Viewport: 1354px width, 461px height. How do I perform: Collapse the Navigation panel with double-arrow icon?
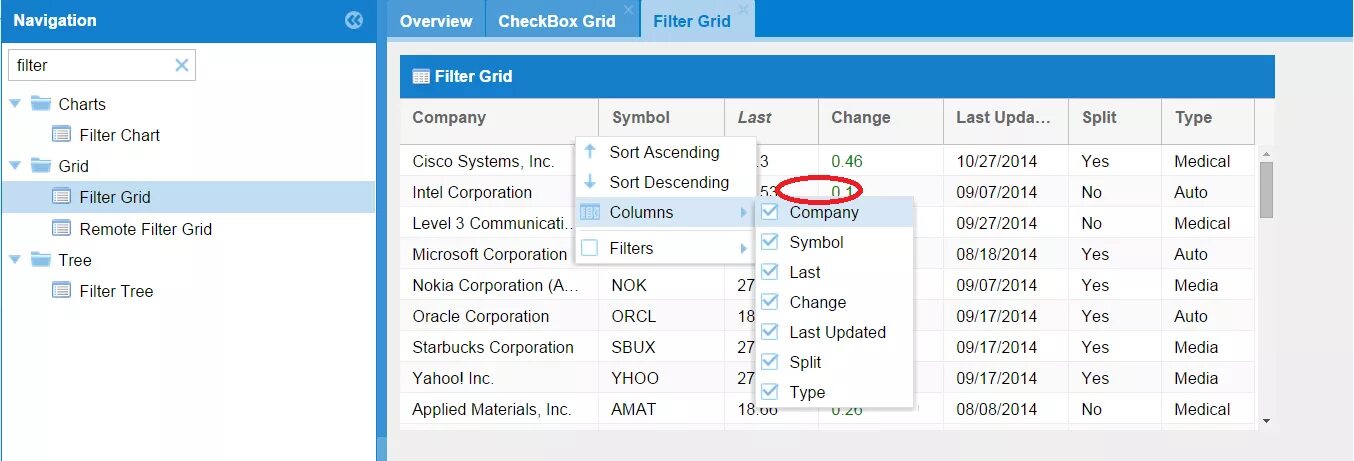(354, 20)
